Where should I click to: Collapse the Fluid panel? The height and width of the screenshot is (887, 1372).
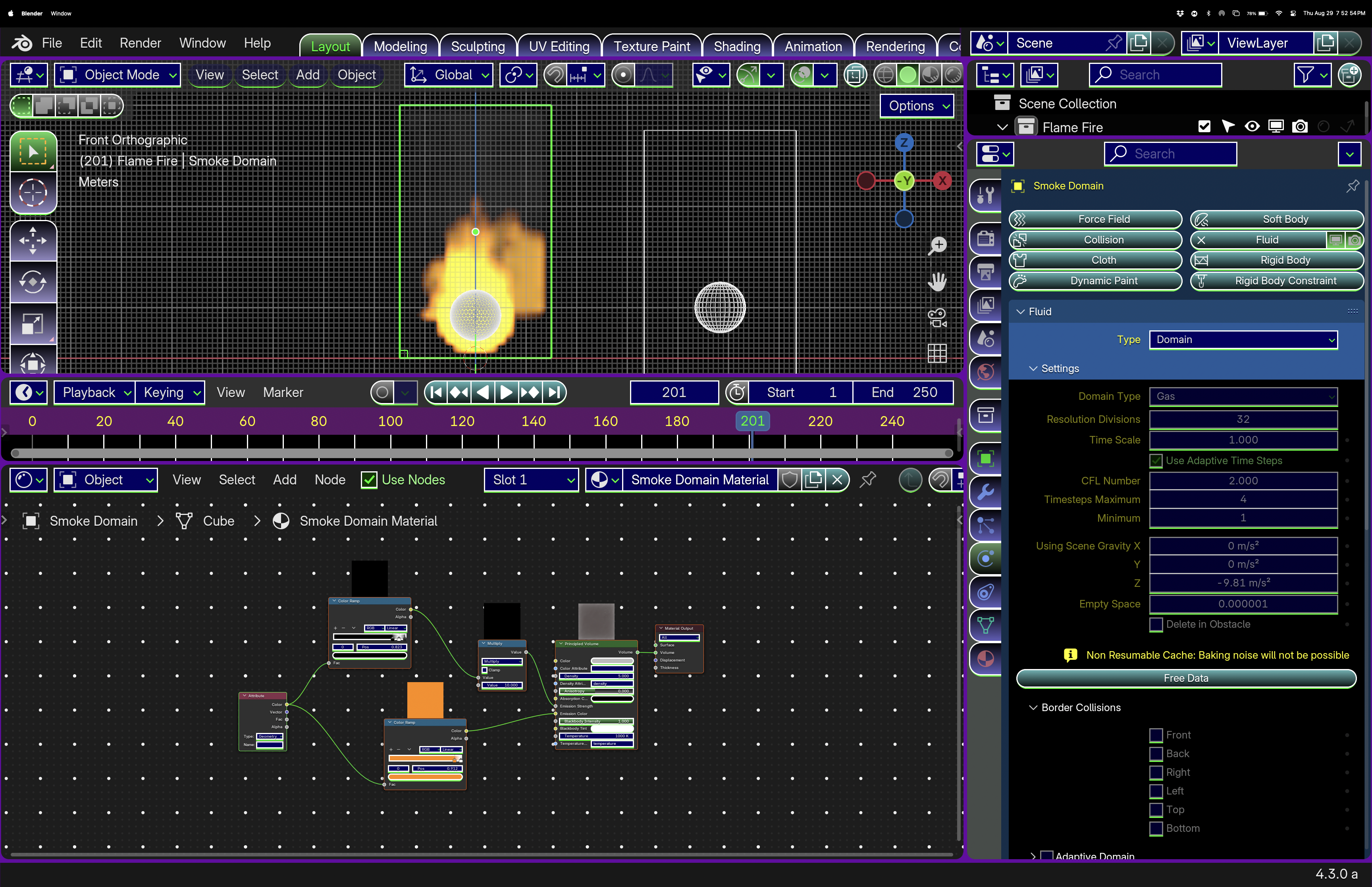[1021, 312]
